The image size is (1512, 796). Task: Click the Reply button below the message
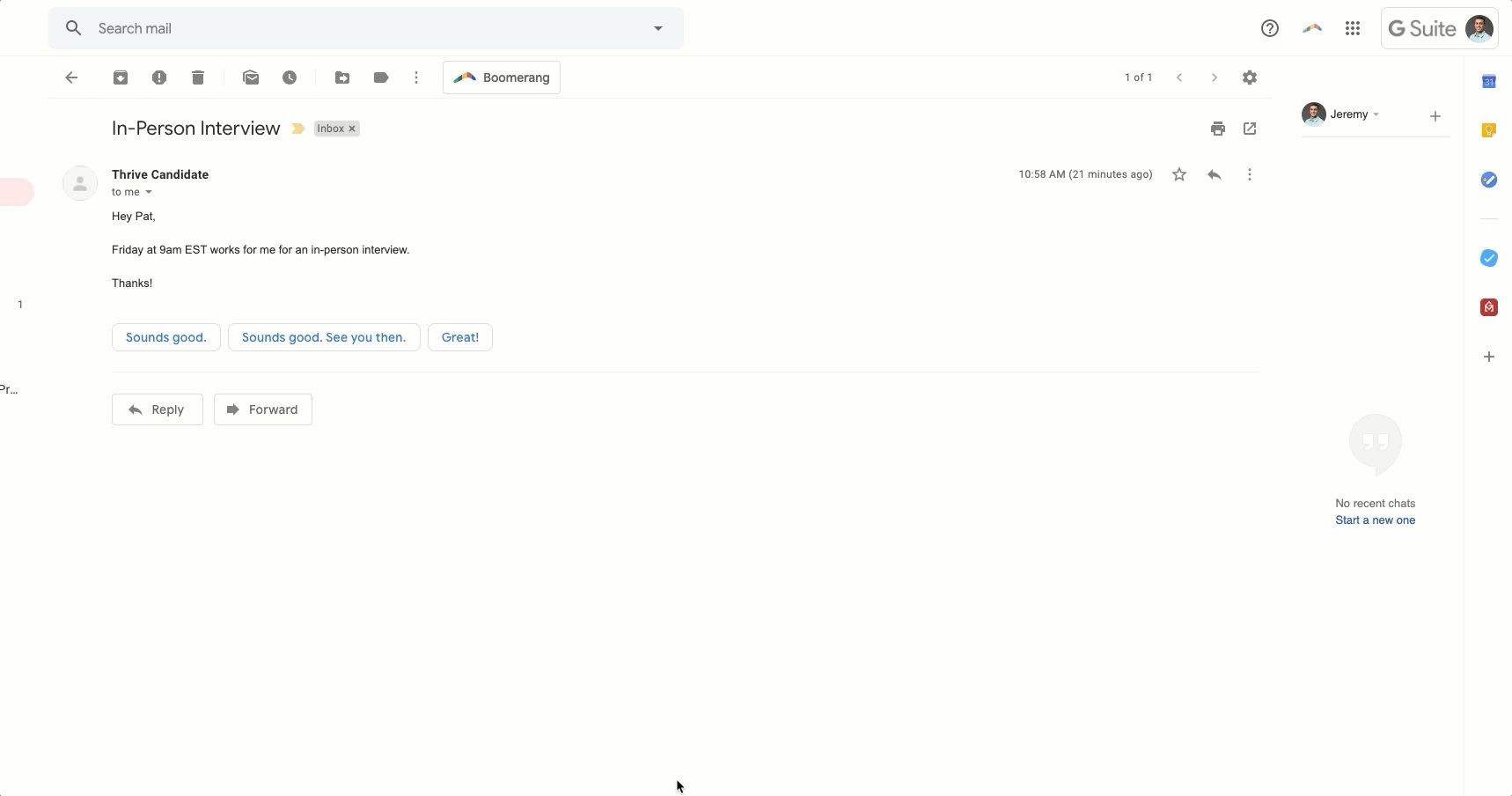[158, 409]
